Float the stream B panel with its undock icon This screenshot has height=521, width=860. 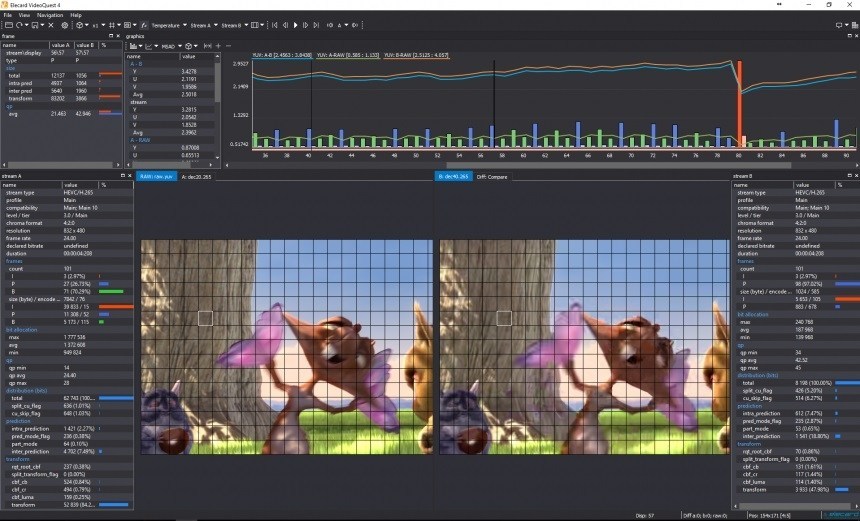[x=850, y=175]
